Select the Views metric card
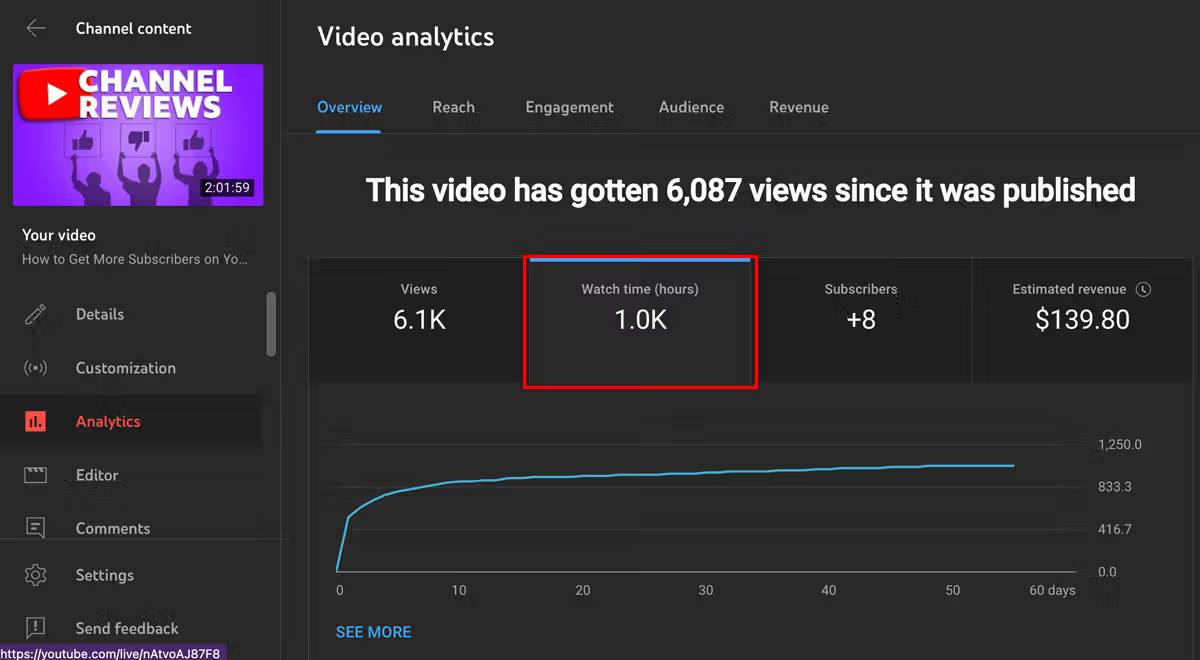 point(419,320)
